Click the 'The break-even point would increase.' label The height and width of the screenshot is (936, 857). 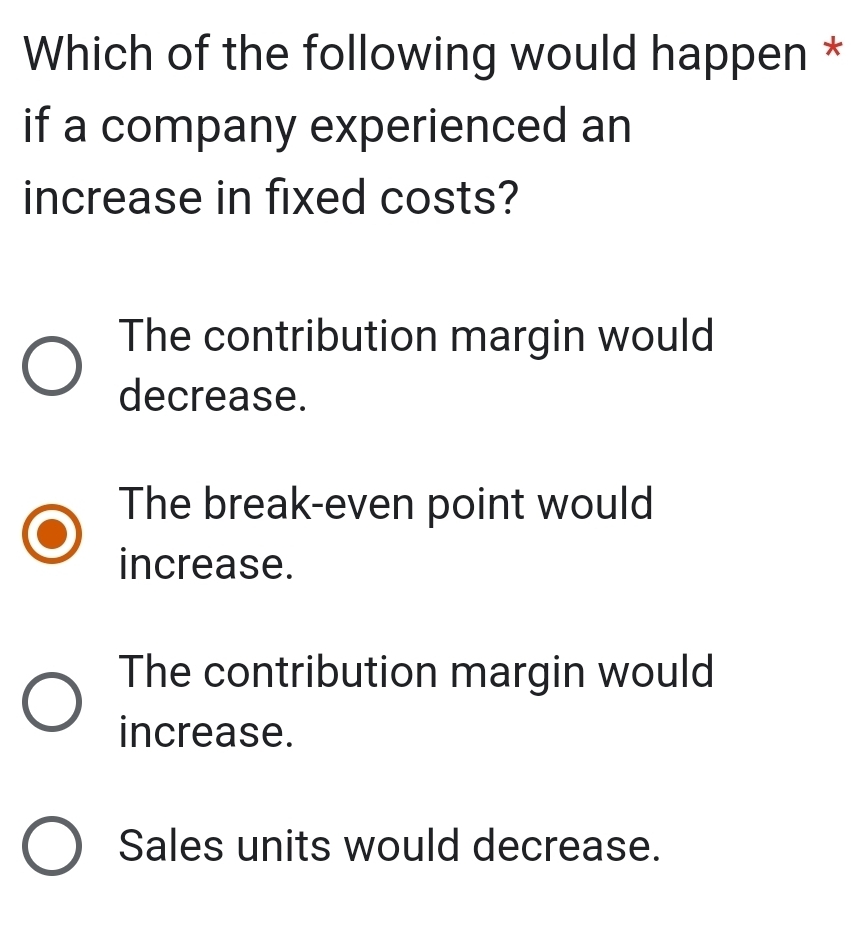pyautogui.click(x=386, y=533)
